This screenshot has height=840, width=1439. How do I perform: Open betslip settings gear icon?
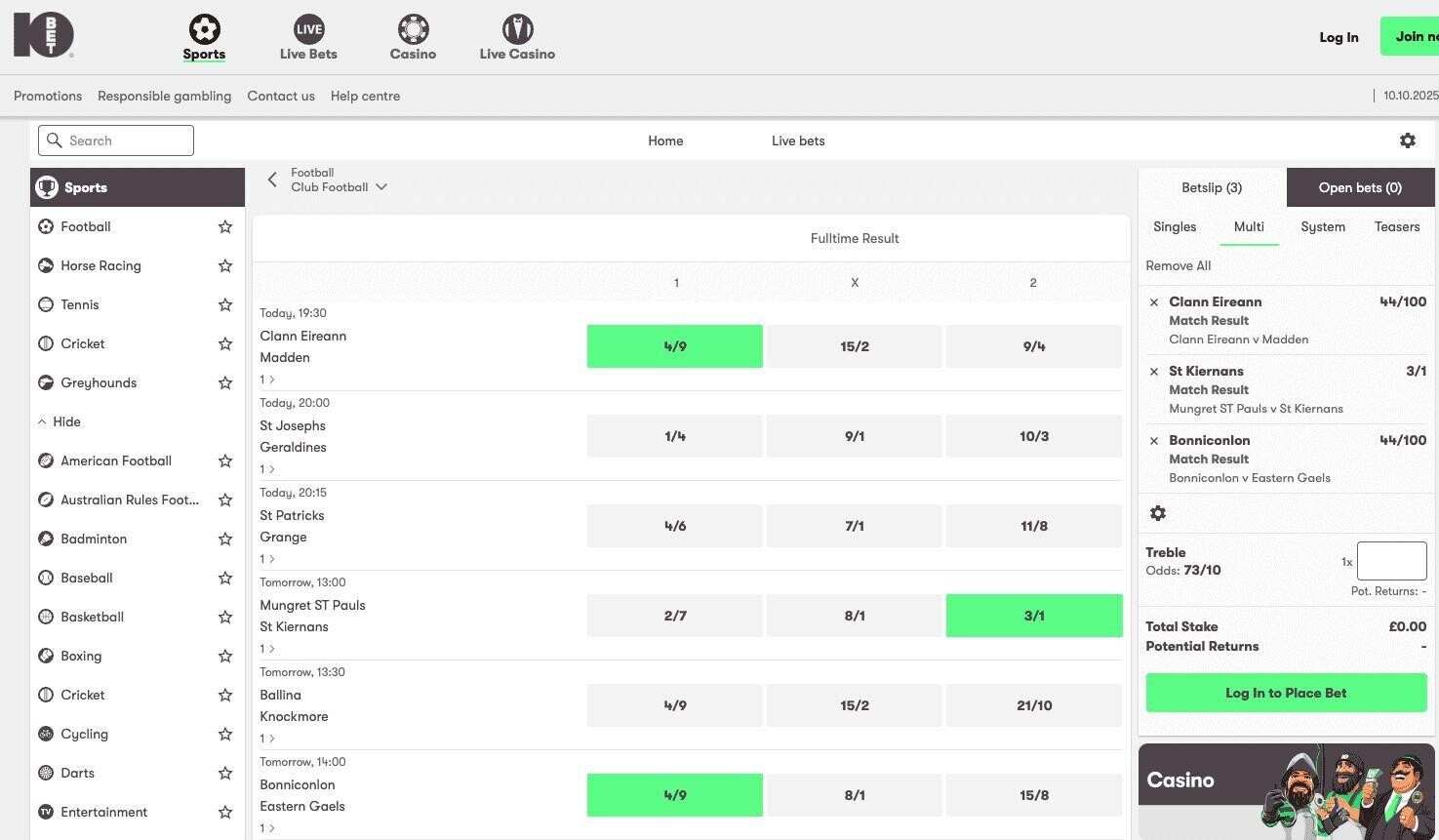tap(1158, 513)
